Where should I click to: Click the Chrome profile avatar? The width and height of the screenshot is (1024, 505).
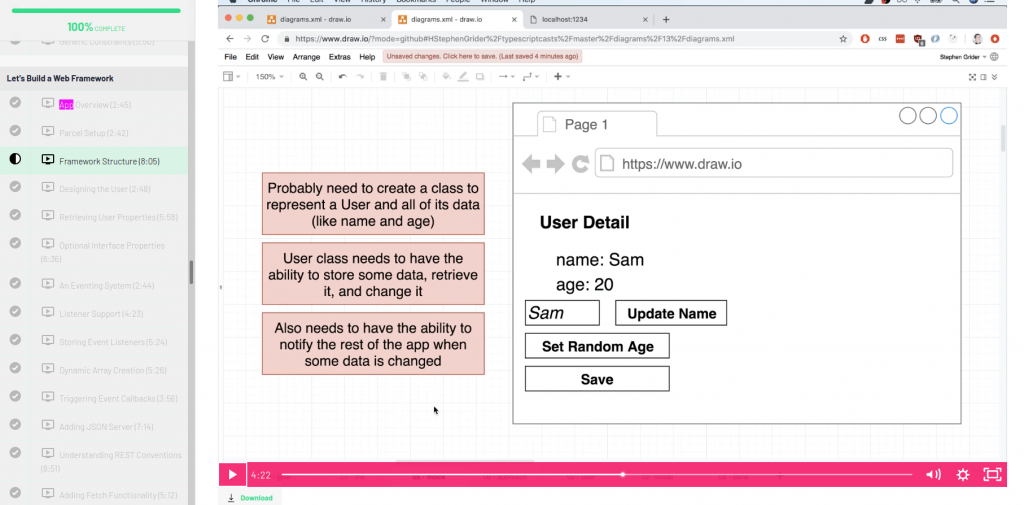[x=978, y=39]
